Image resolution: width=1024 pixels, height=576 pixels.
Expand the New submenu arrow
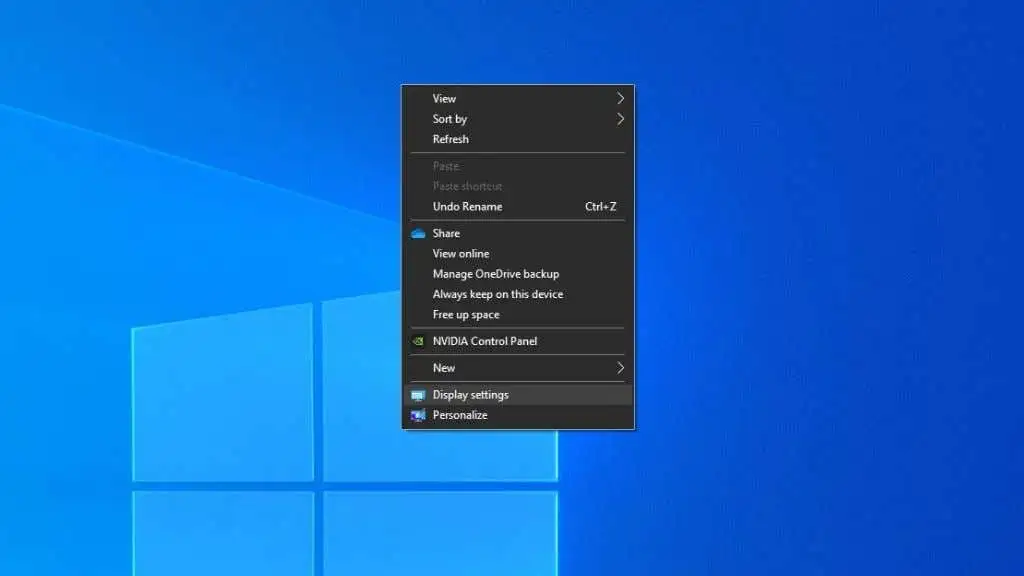click(620, 368)
